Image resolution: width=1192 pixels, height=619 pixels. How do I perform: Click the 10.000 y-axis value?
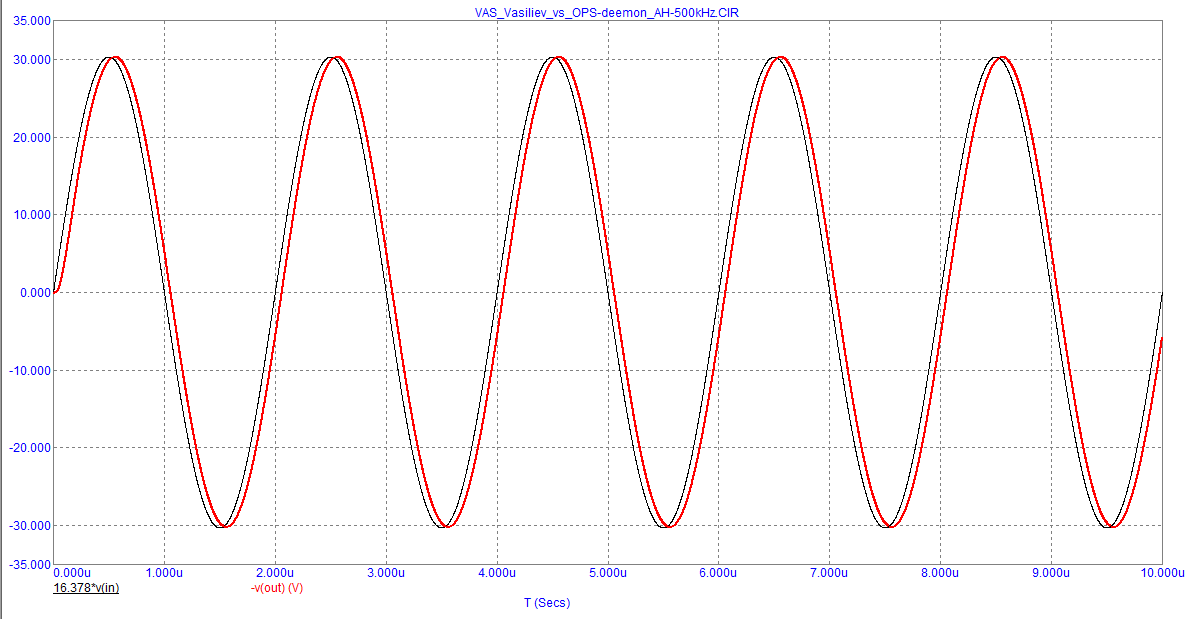(32, 215)
